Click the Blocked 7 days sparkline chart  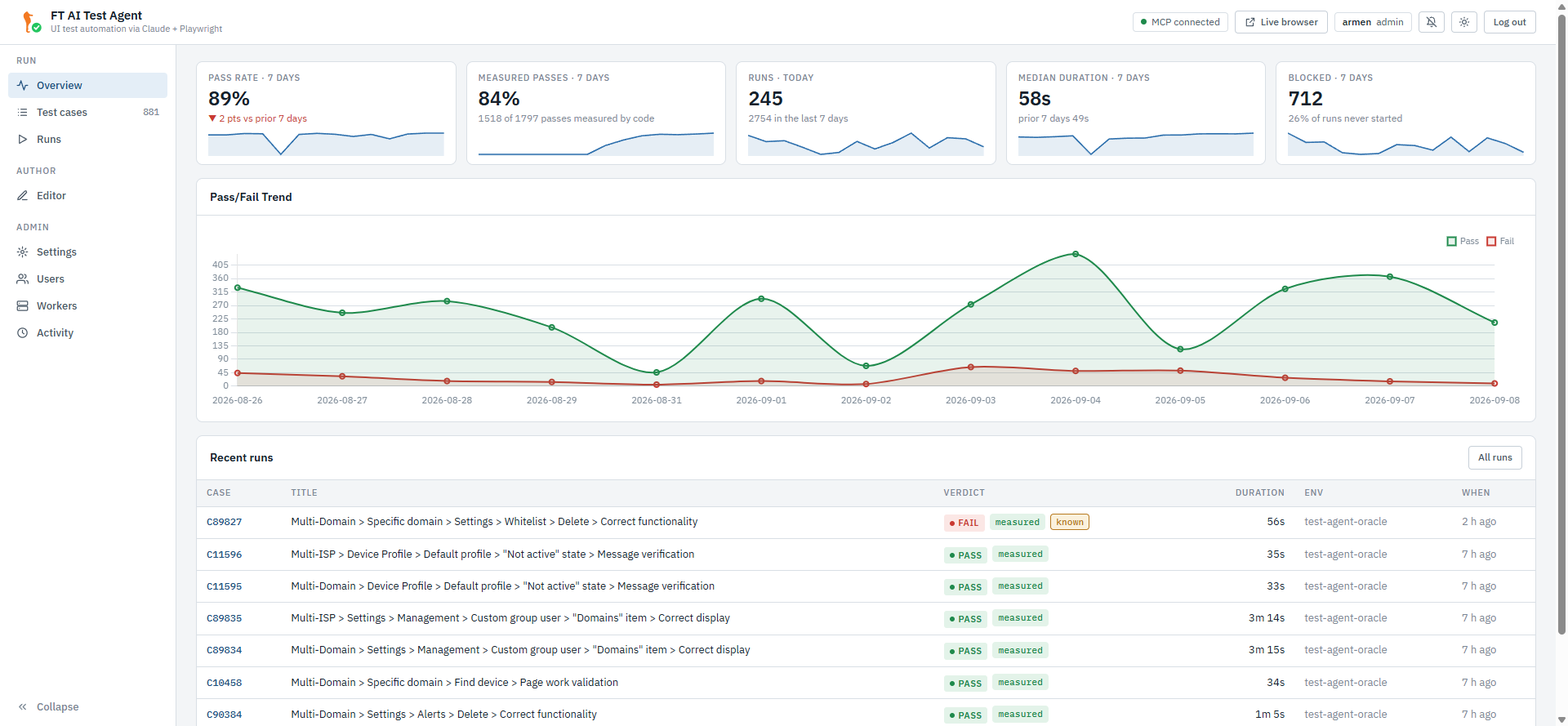tap(1406, 143)
